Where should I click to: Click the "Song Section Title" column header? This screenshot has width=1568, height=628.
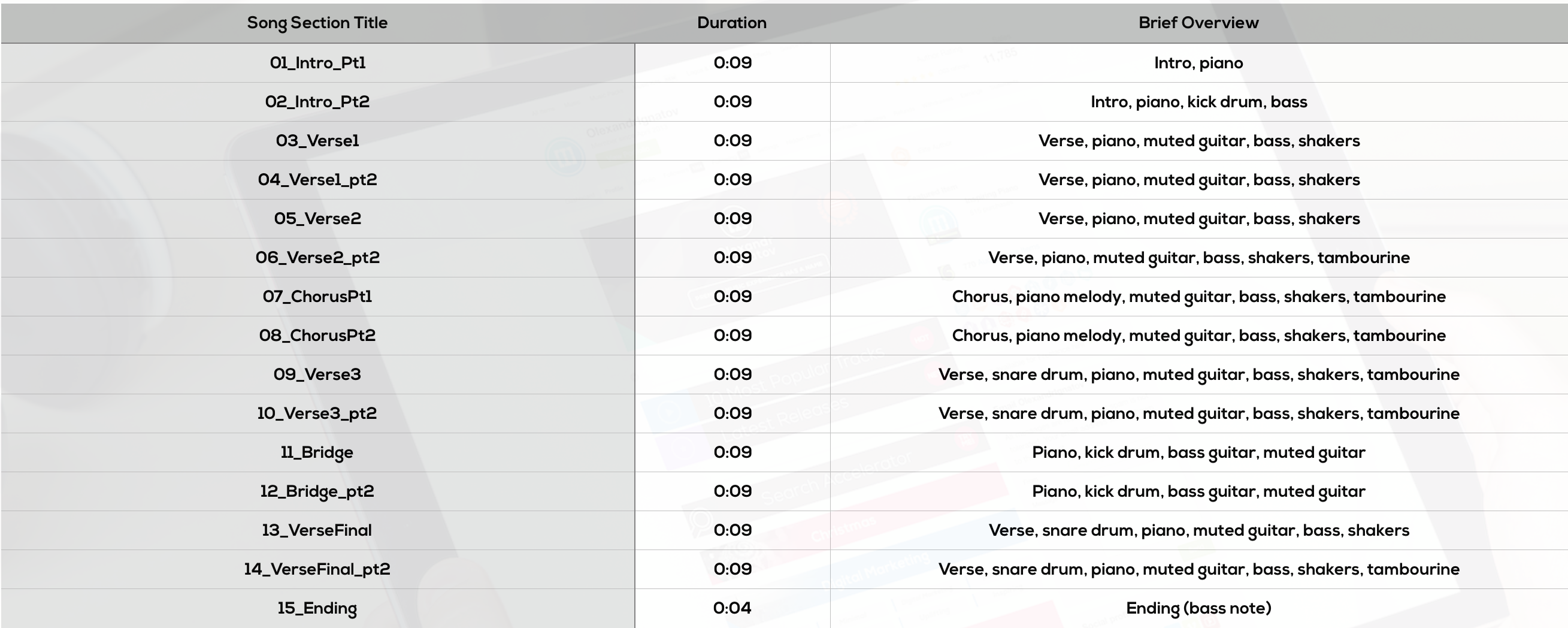pyautogui.click(x=317, y=23)
